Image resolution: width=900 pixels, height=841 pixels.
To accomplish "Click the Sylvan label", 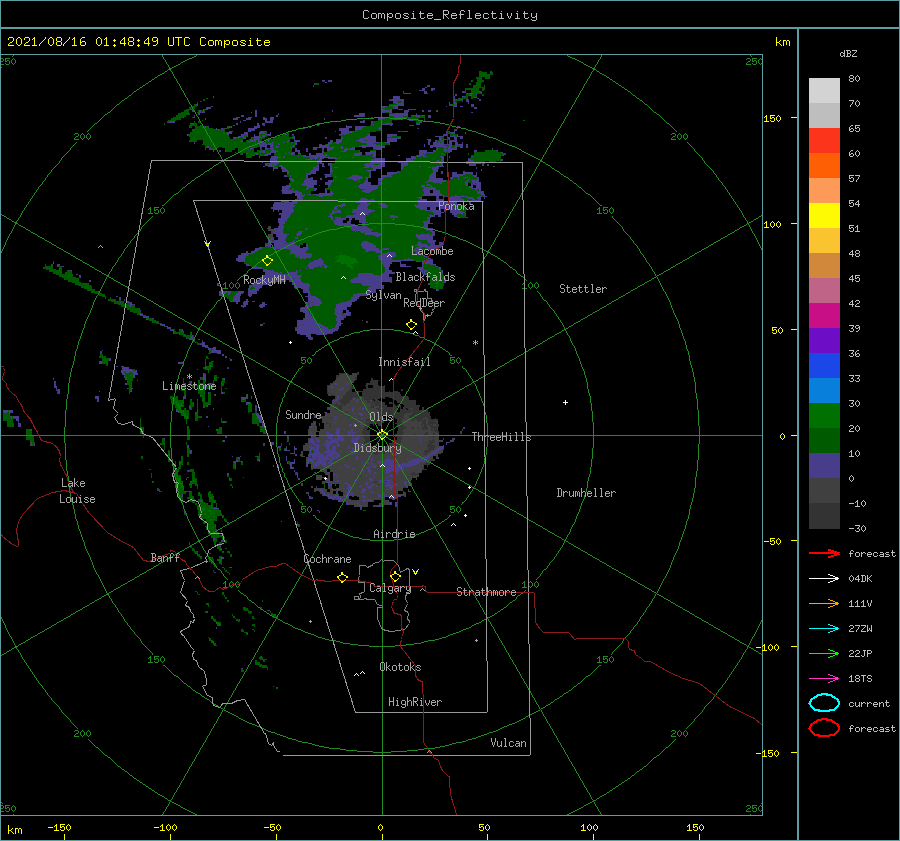I will (383, 295).
